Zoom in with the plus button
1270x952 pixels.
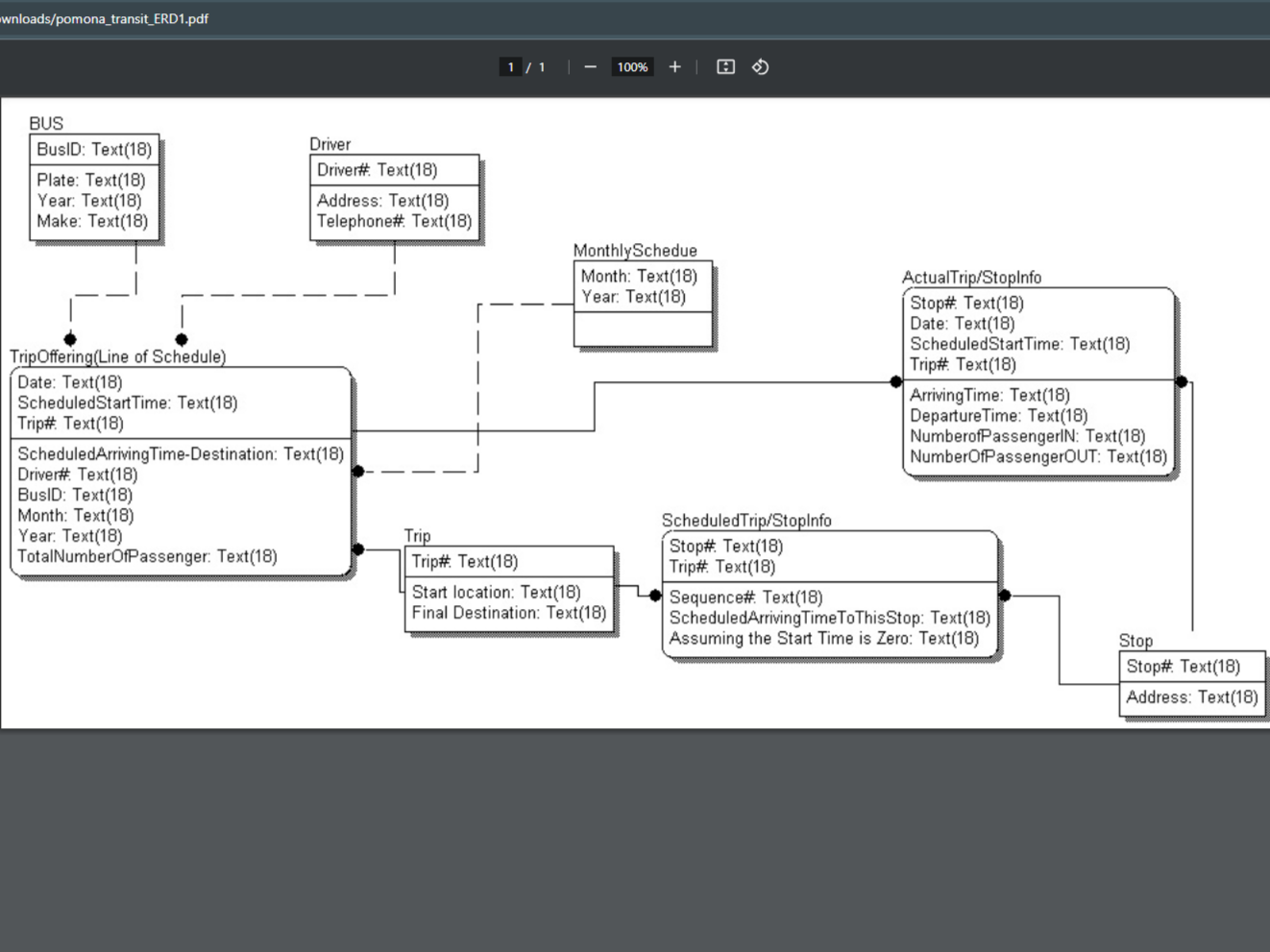coord(674,67)
